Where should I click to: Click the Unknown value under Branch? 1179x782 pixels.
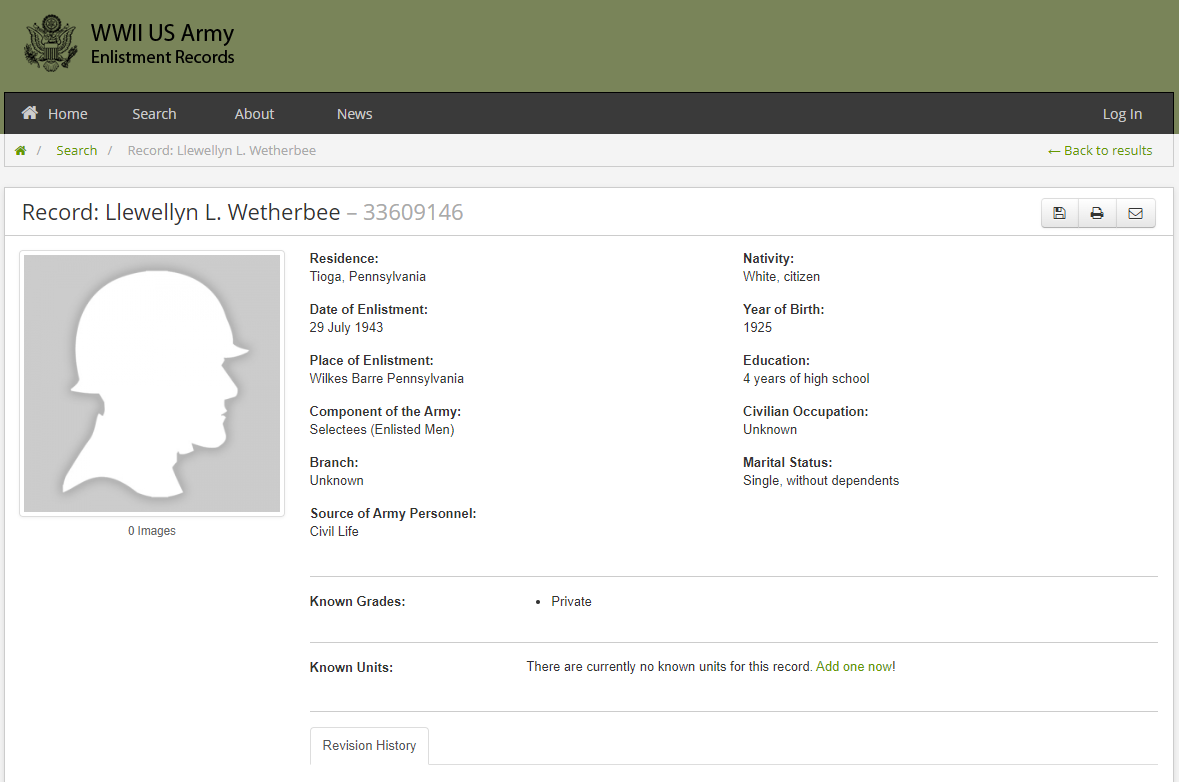(x=337, y=481)
